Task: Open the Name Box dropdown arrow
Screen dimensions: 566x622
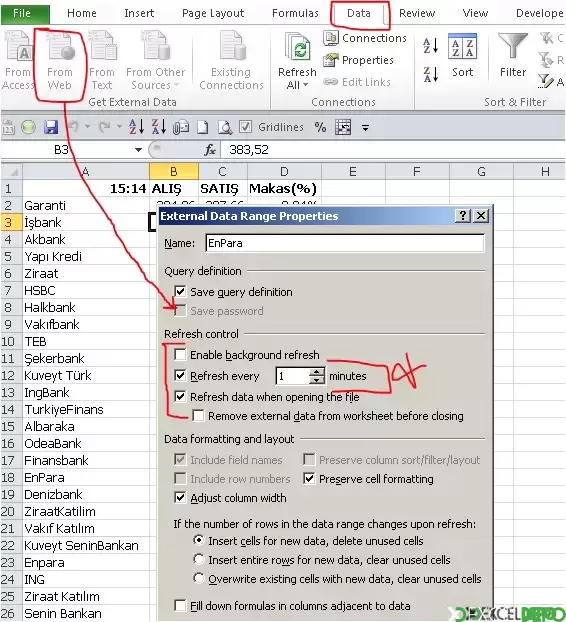Action: tap(138, 150)
